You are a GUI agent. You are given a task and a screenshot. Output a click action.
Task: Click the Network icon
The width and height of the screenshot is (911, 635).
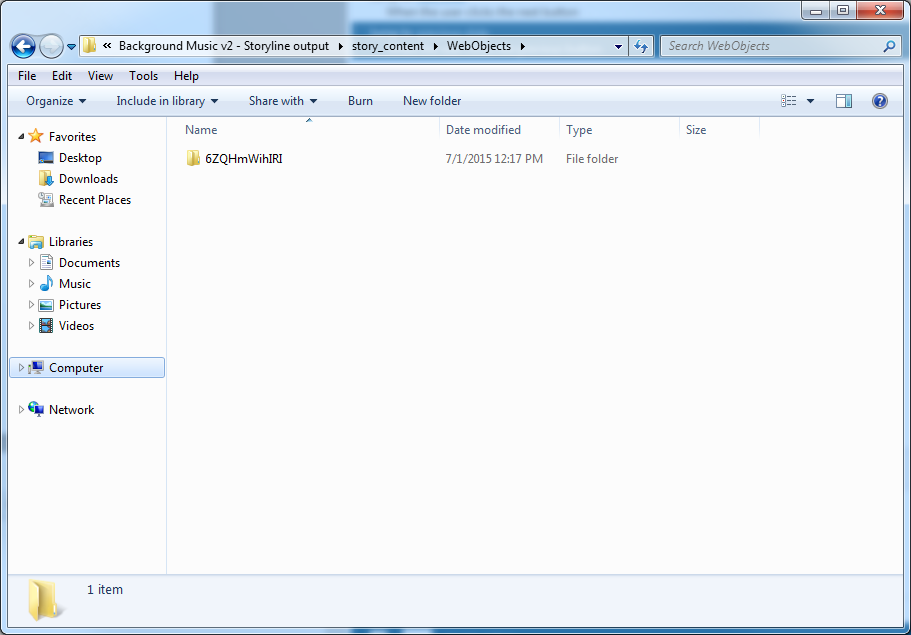point(36,409)
